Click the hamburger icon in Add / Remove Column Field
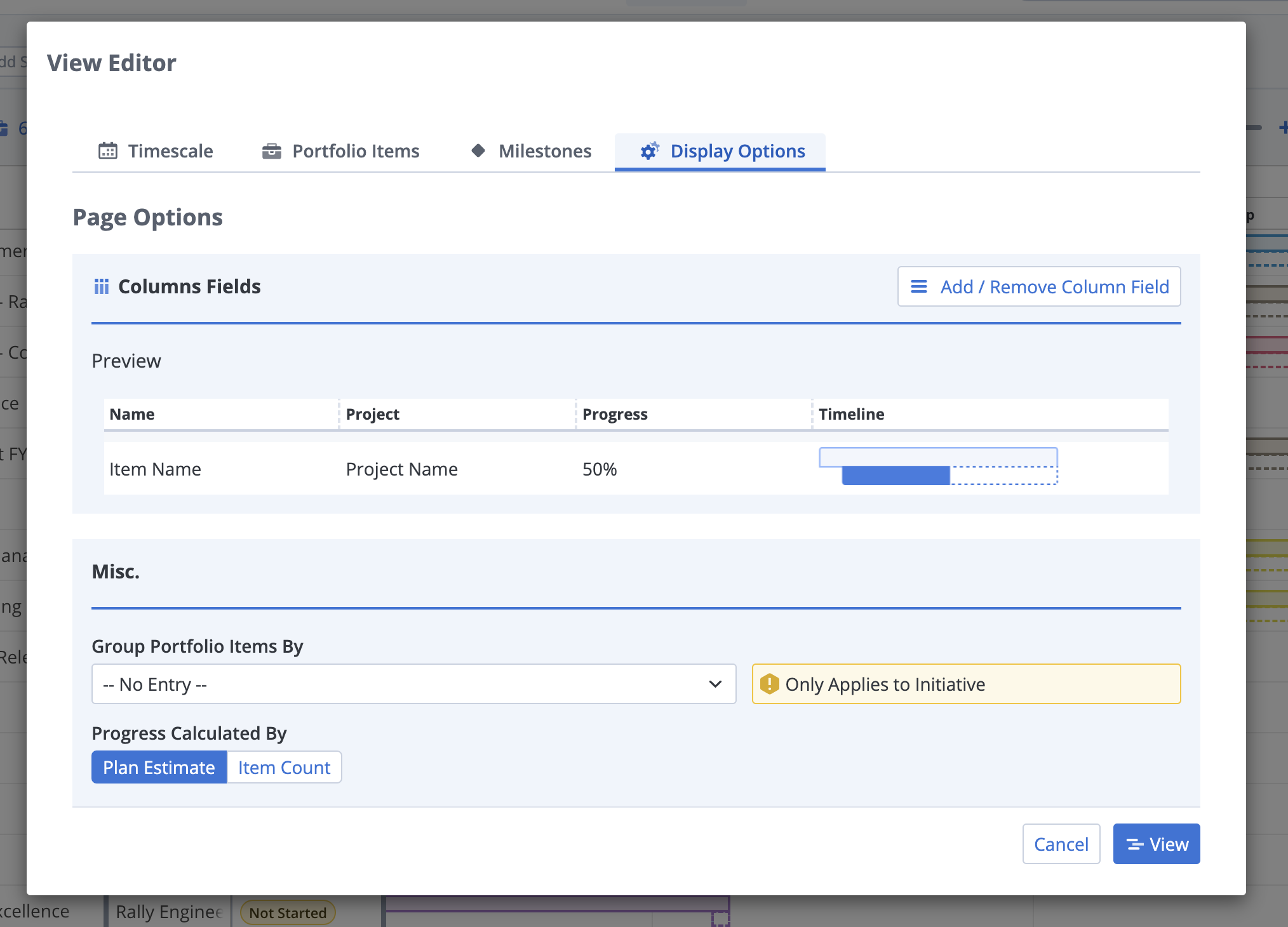The height and width of the screenshot is (927, 1288). [919, 287]
